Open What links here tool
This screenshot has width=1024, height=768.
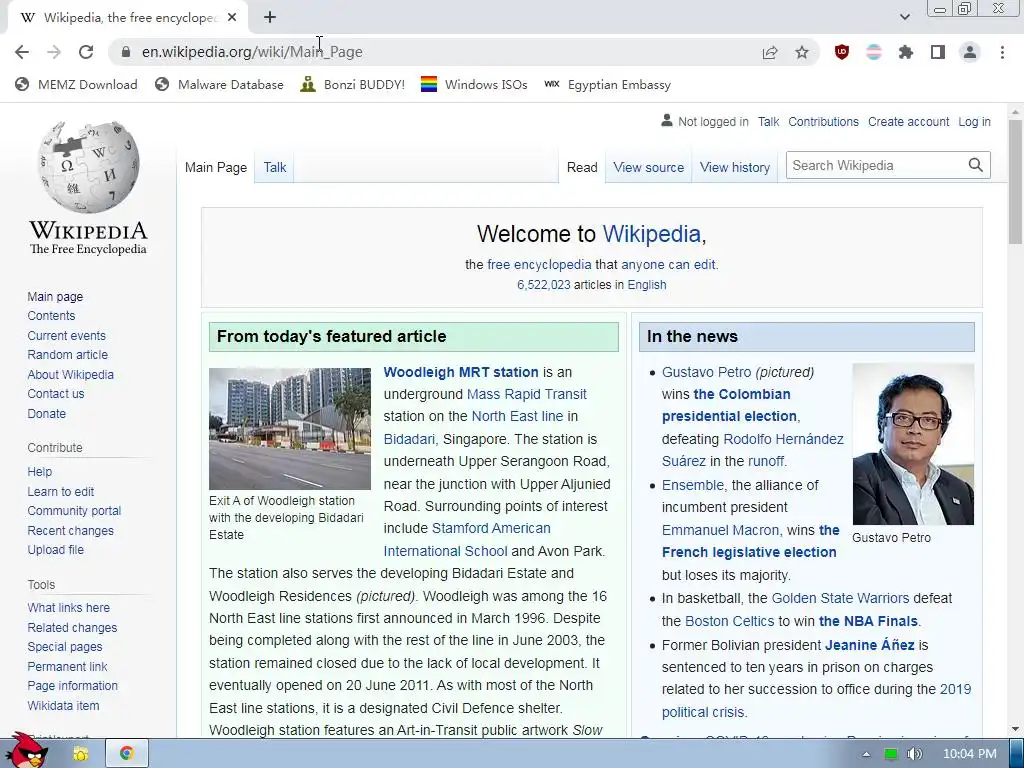[69, 608]
